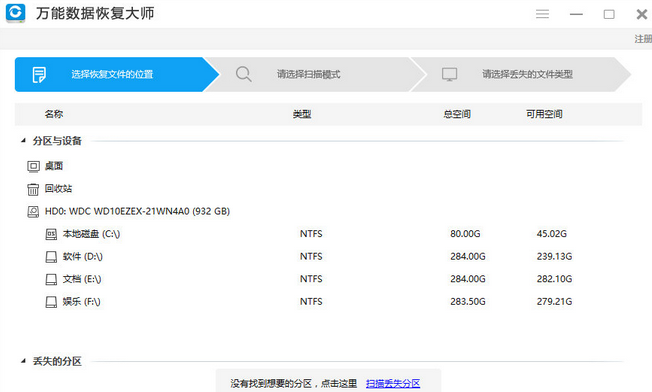Close the 万能数据恢复大师 window
The height and width of the screenshot is (392, 652).
[642, 14]
